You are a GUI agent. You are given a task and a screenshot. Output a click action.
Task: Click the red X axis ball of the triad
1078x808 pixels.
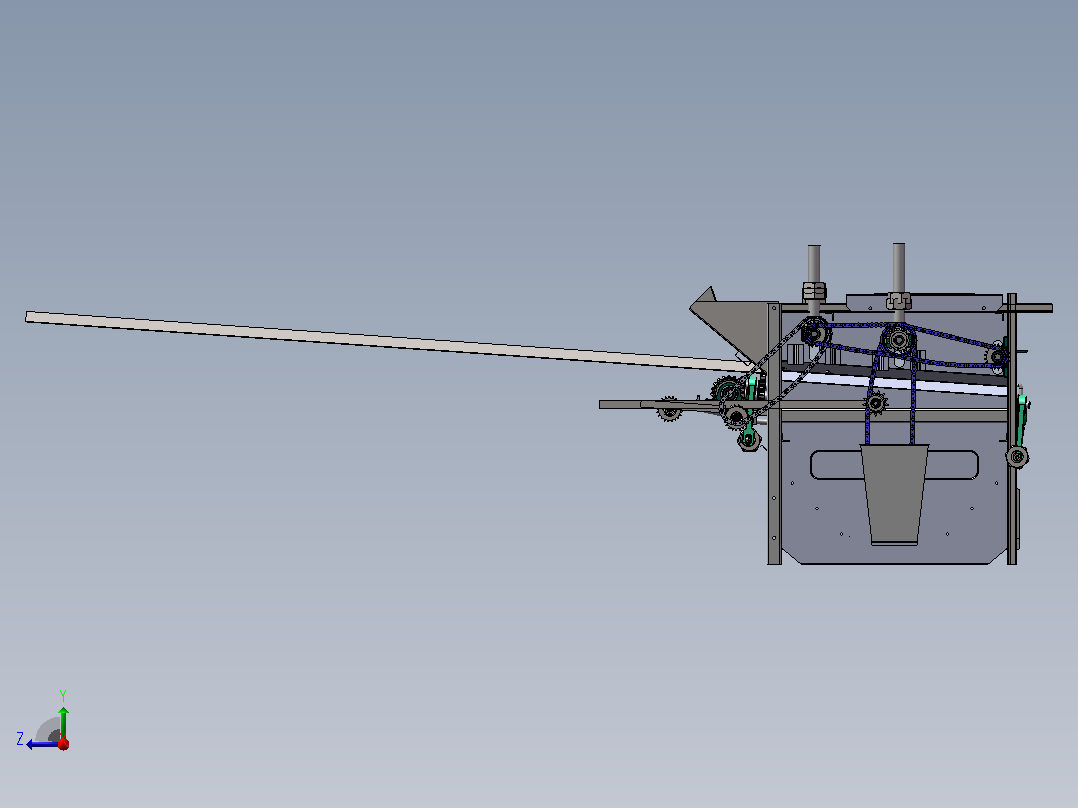click(64, 744)
